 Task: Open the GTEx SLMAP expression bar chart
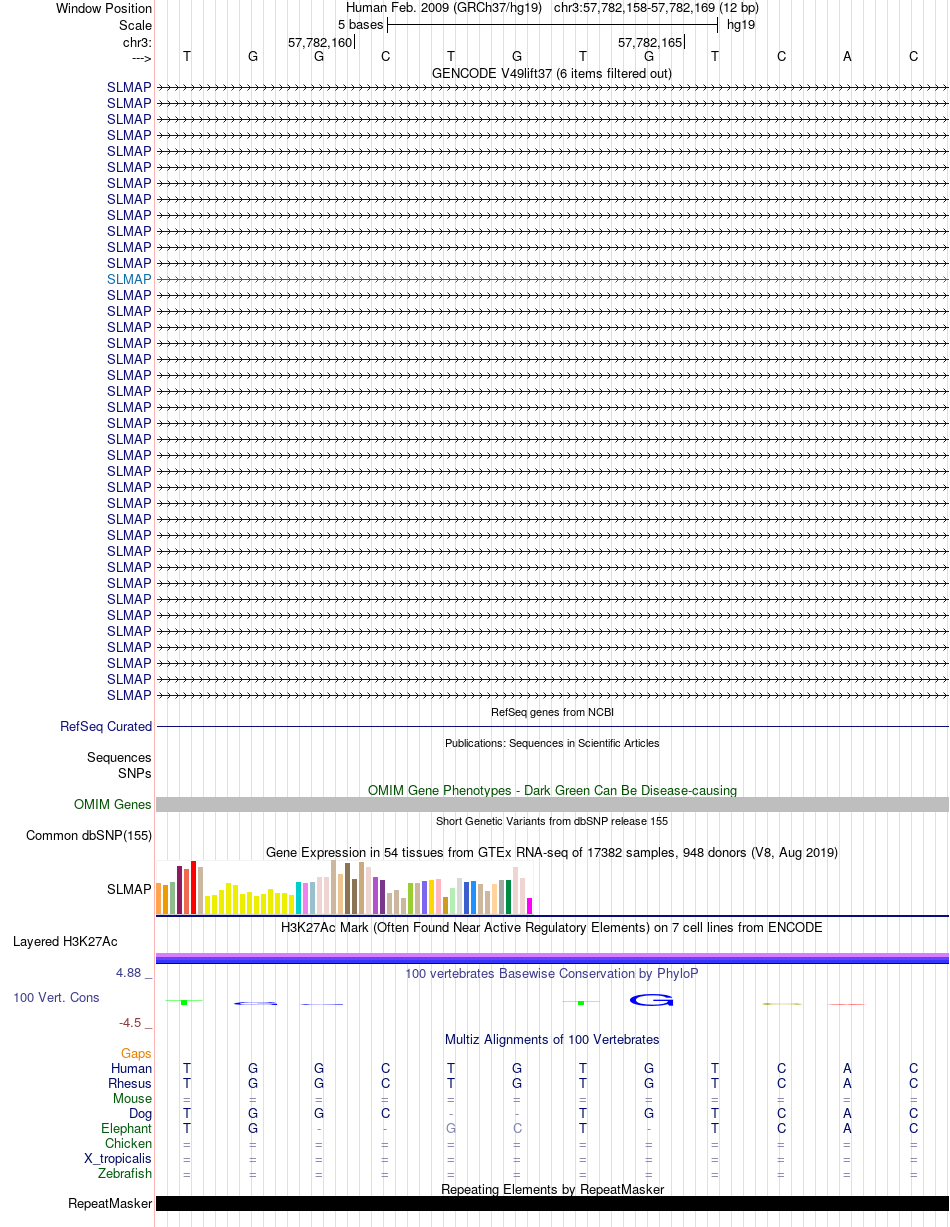tap(344, 888)
